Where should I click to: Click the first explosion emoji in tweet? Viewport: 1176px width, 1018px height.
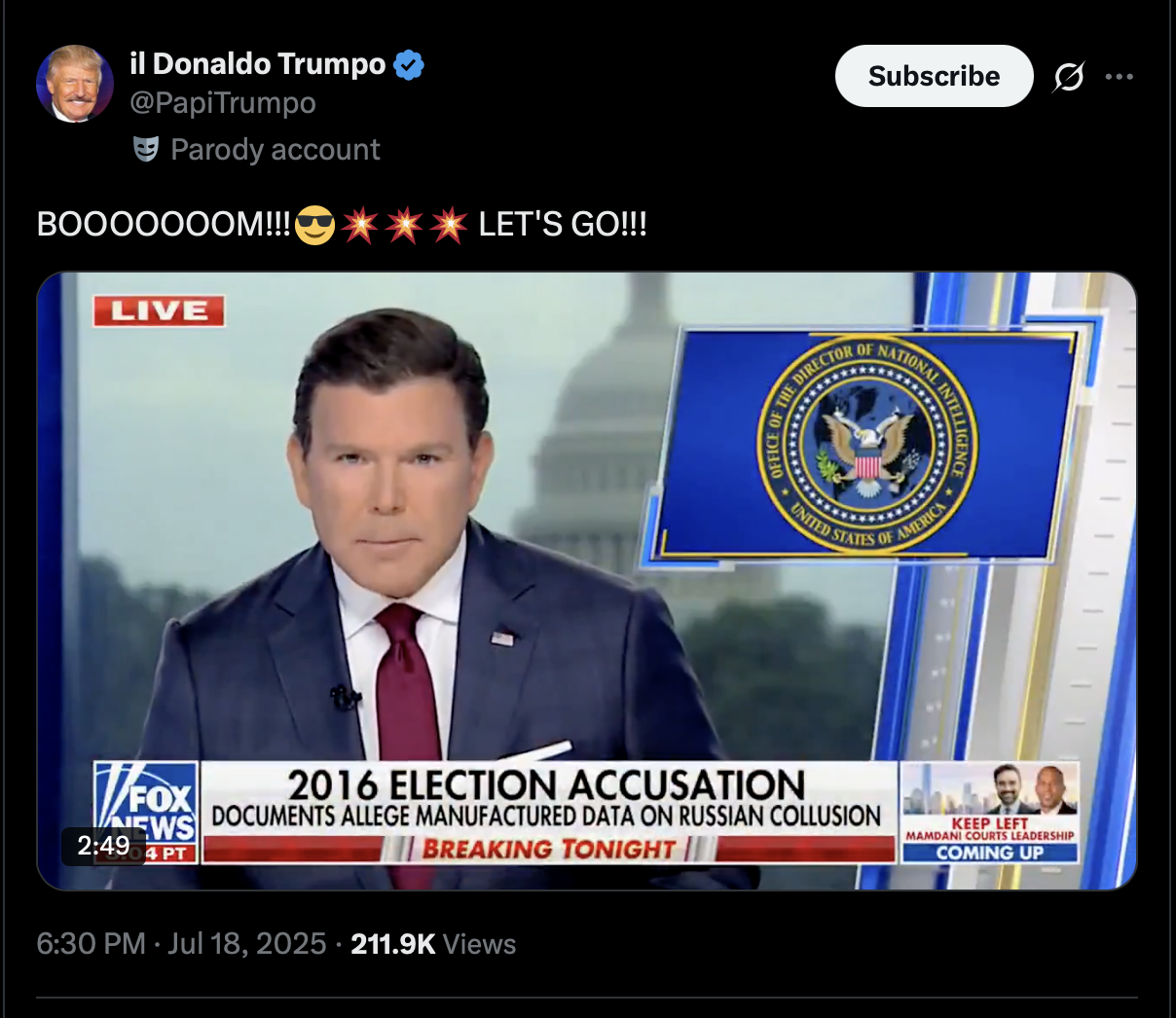(360, 225)
